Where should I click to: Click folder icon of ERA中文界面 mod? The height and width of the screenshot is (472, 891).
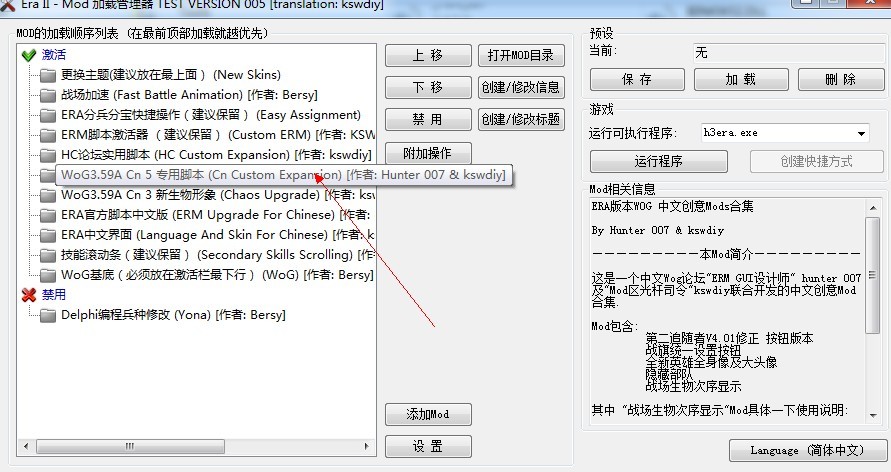[48, 235]
